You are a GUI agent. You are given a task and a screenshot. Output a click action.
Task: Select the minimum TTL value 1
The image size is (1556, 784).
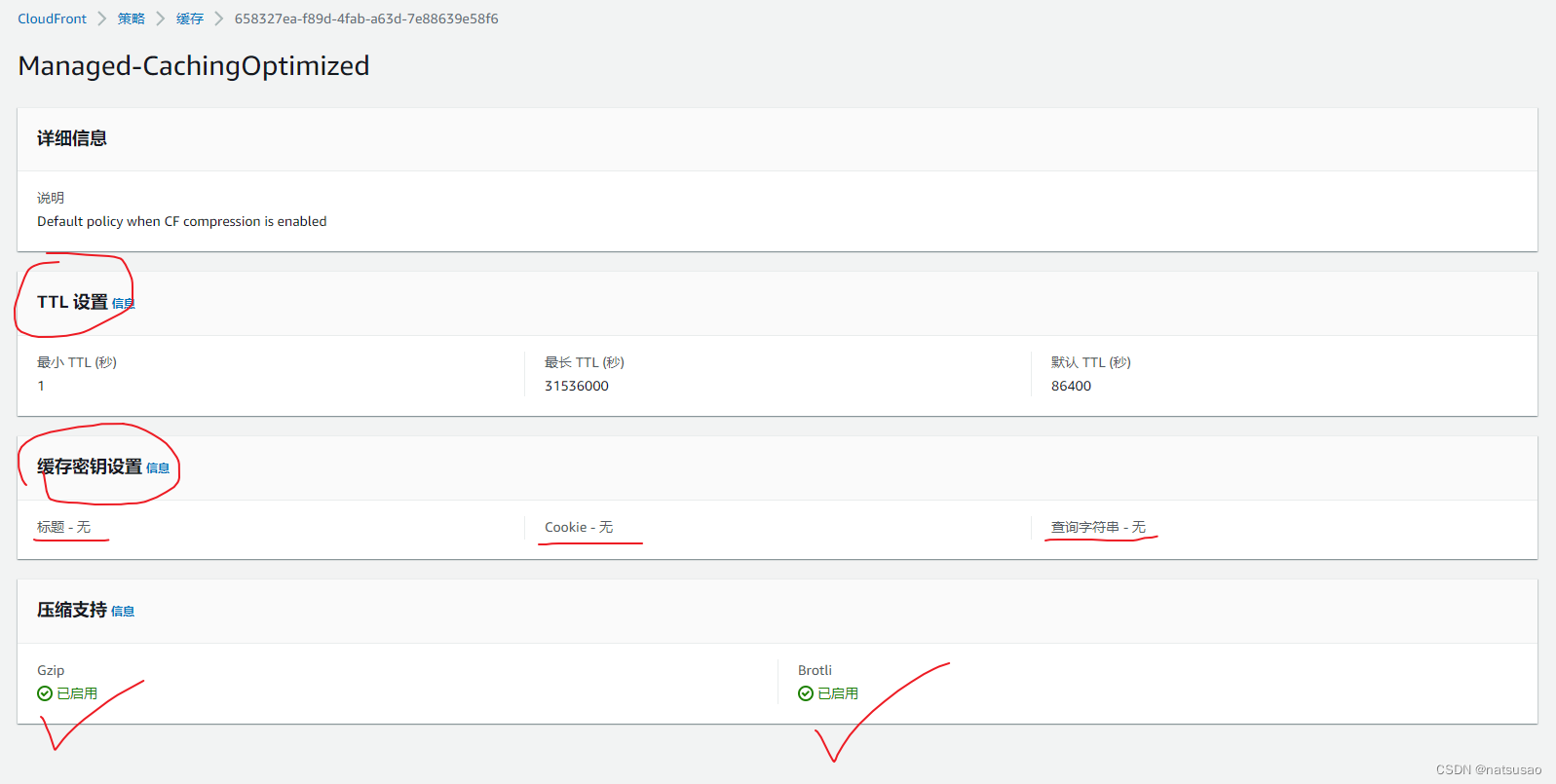pos(41,386)
